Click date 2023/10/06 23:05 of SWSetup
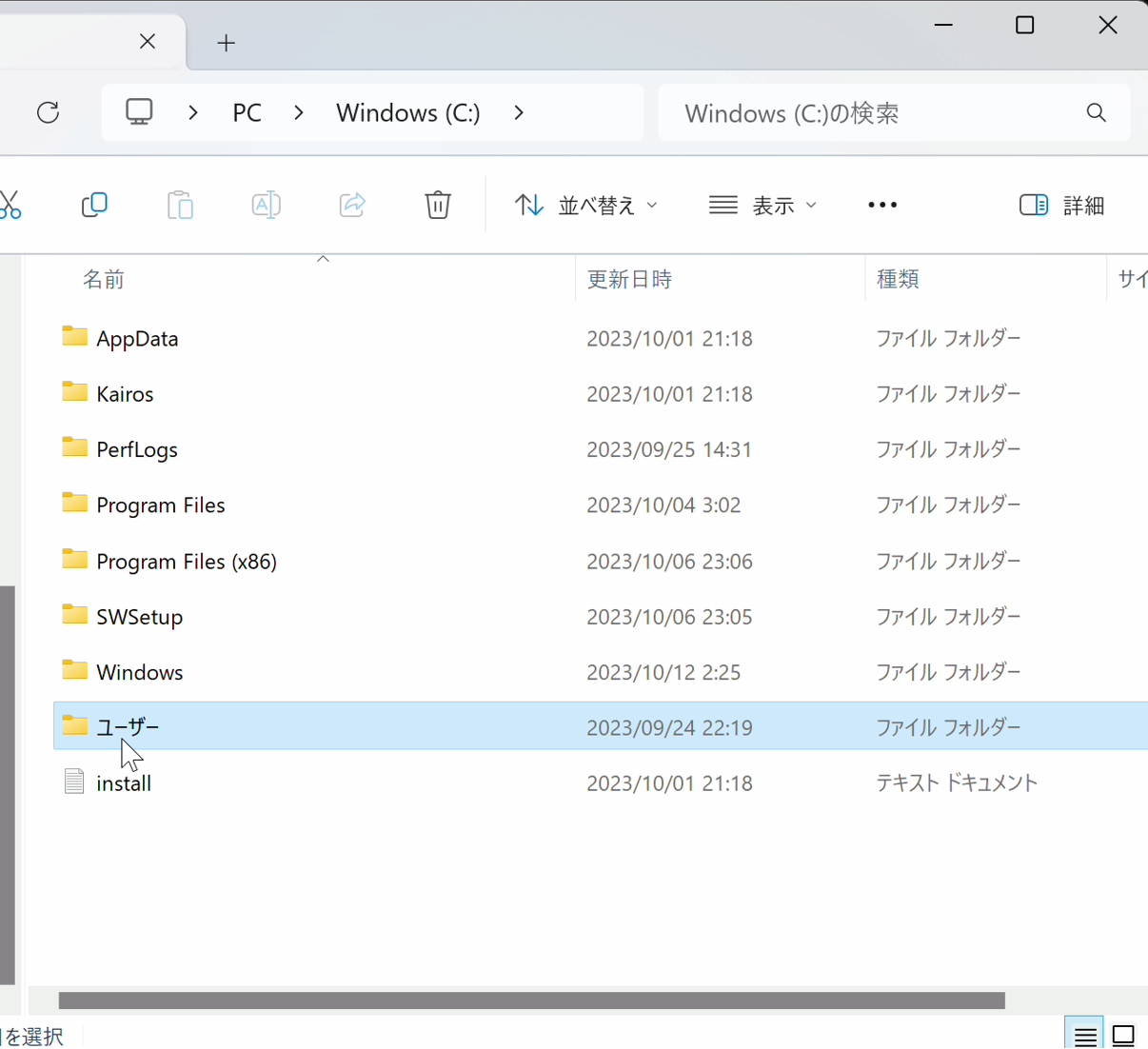The height and width of the screenshot is (1049, 1148). [x=669, y=616]
